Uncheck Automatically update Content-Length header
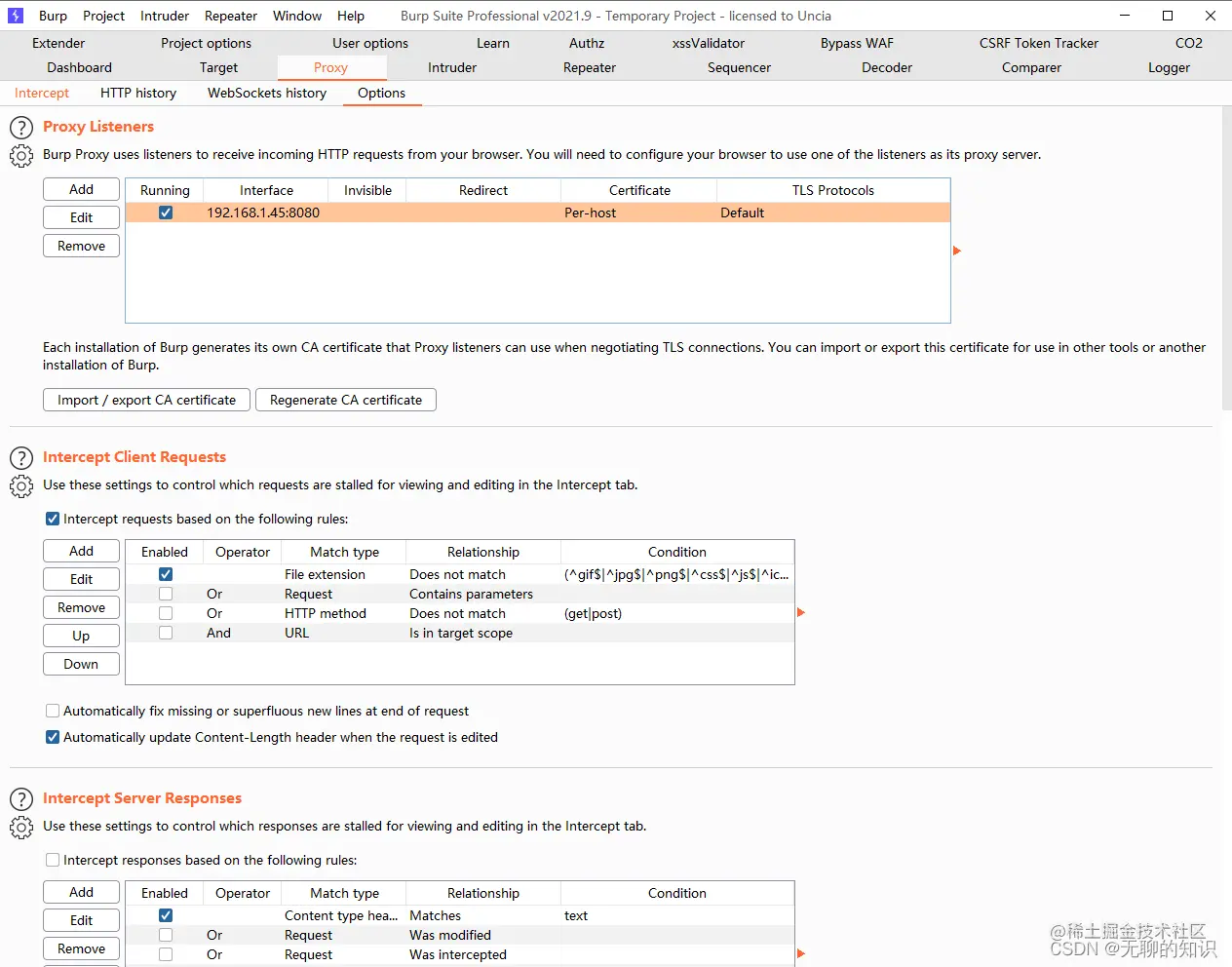This screenshot has width=1232, height=967. [53, 737]
